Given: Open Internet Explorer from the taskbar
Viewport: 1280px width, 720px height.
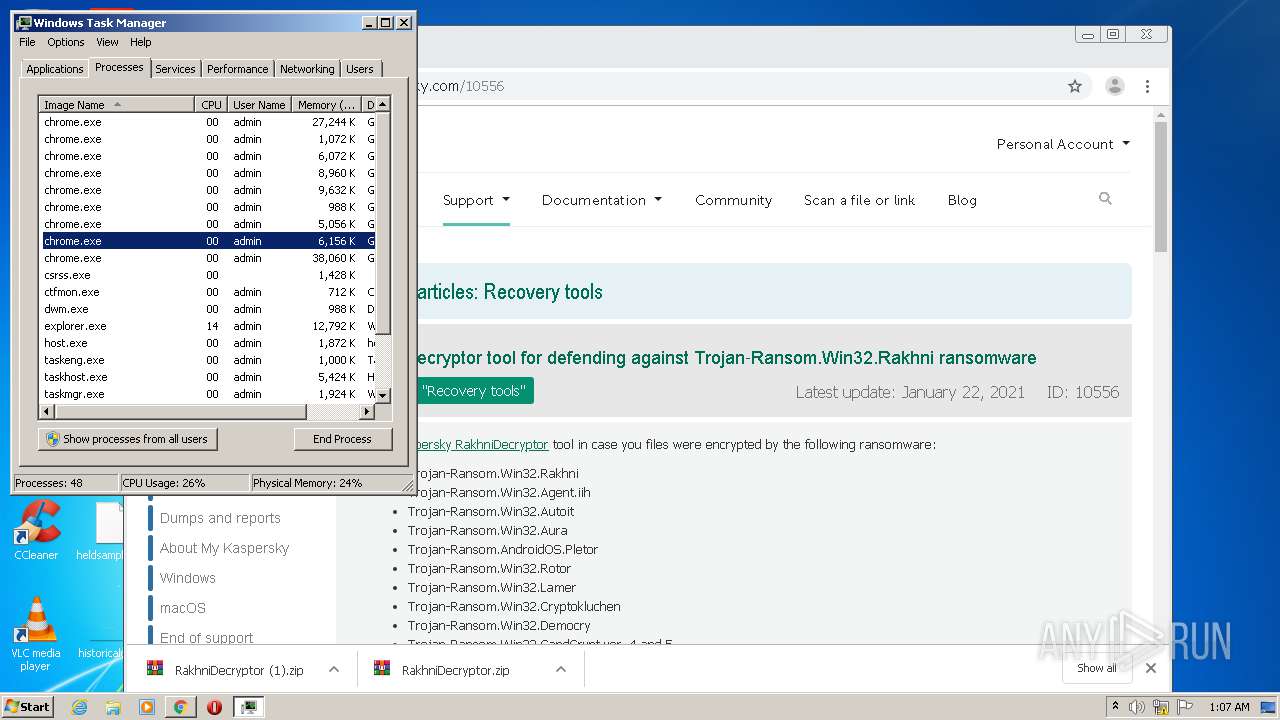Looking at the screenshot, I should click(x=79, y=707).
